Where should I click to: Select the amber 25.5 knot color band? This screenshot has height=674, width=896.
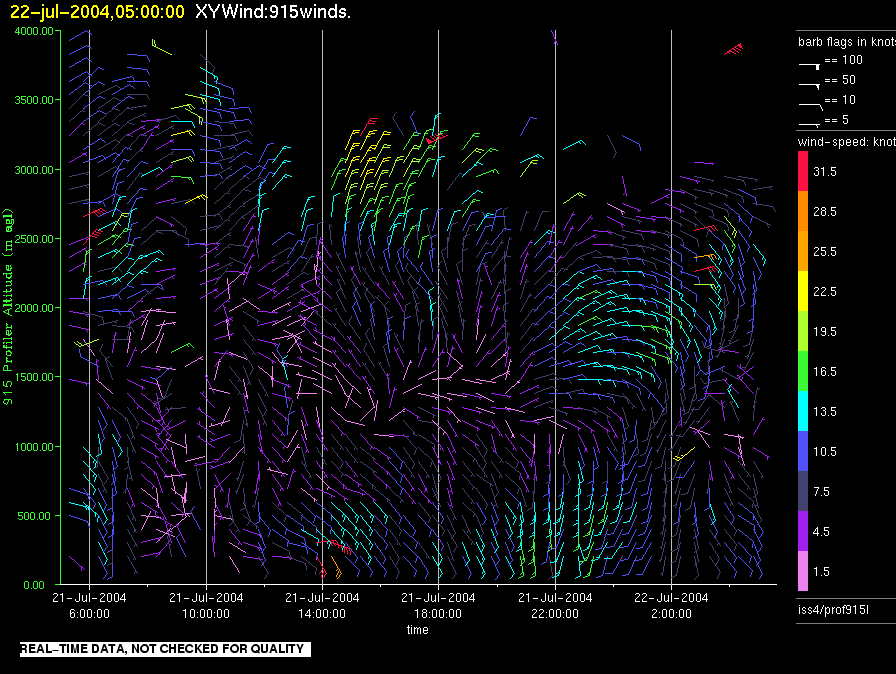click(x=803, y=251)
